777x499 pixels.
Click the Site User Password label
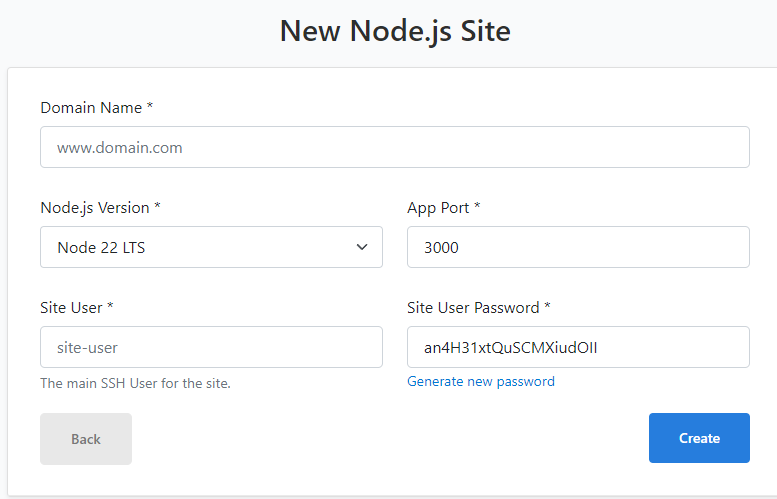(x=479, y=308)
